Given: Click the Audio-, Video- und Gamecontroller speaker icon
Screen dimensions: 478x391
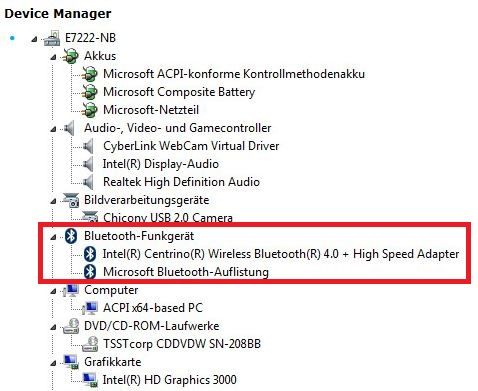Looking at the screenshot, I should click(x=69, y=128).
